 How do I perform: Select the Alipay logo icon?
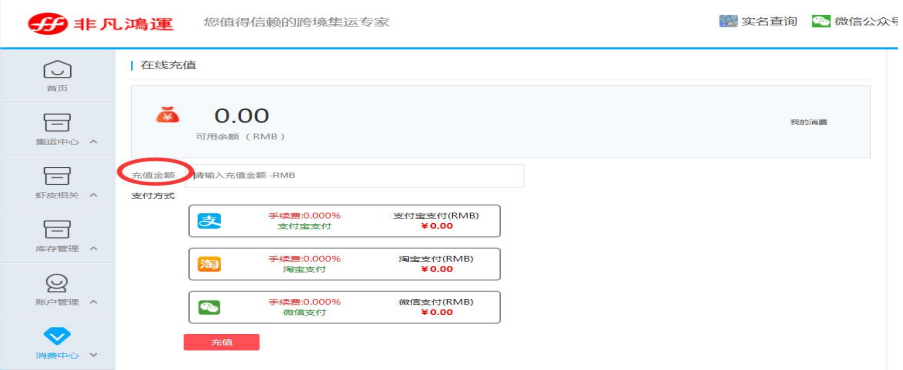point(210,220)
